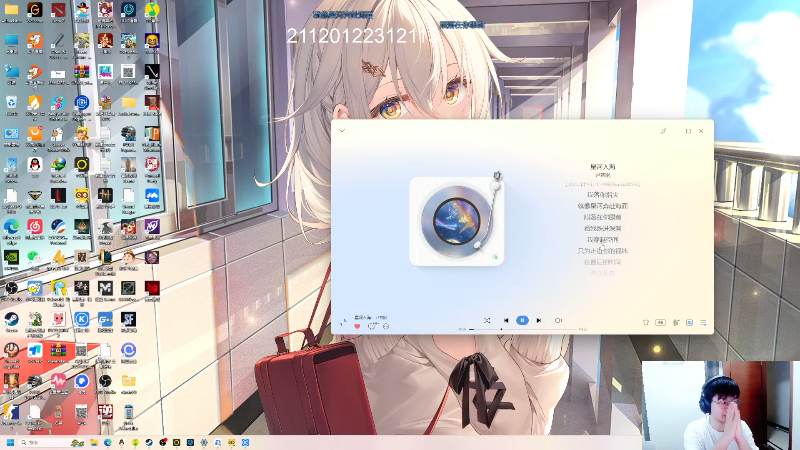
Task: Open File Explorer from the taskbar
Action: pos(94,442)
